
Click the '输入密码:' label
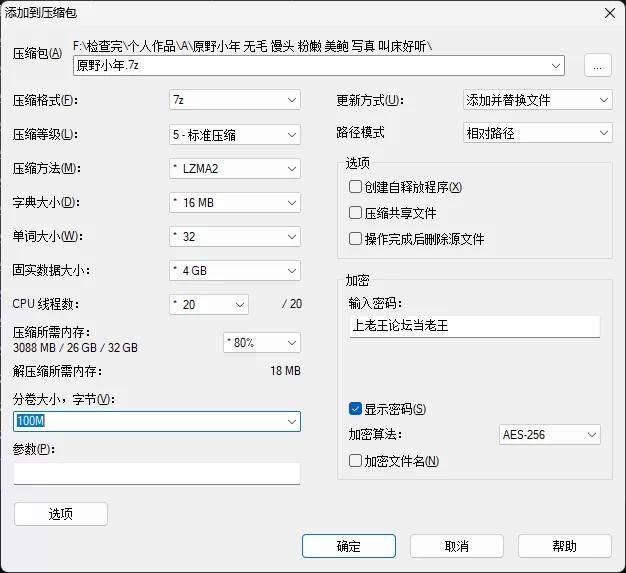click(x=374, y=303)
